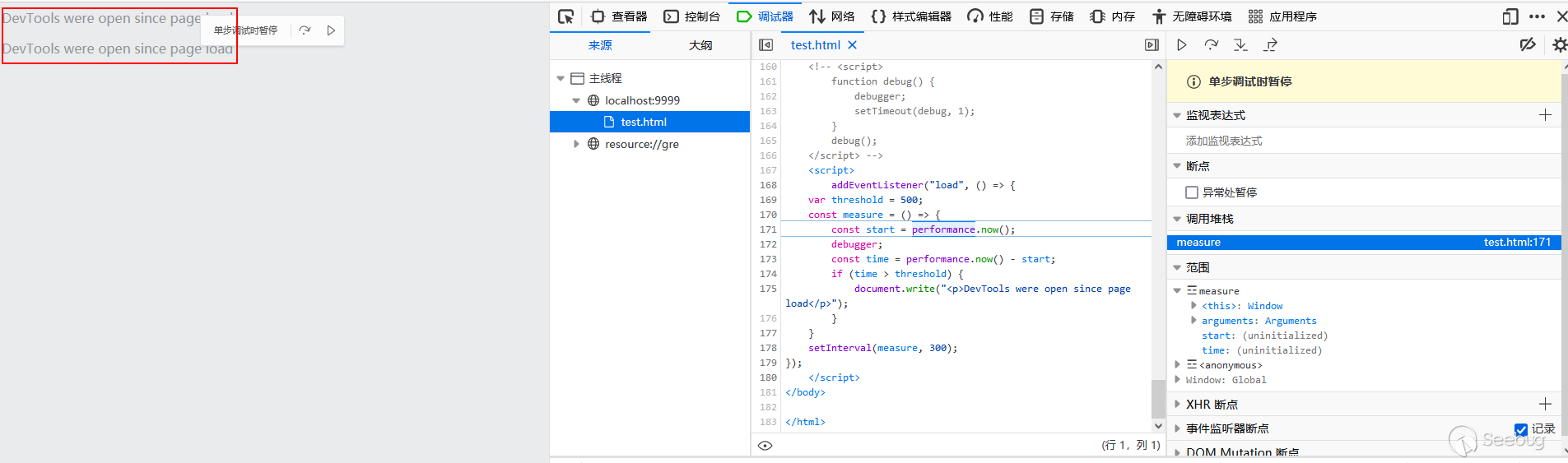Click the responsive design mode icon
Screen dimensions: 1568x463
click(1510, 16)
